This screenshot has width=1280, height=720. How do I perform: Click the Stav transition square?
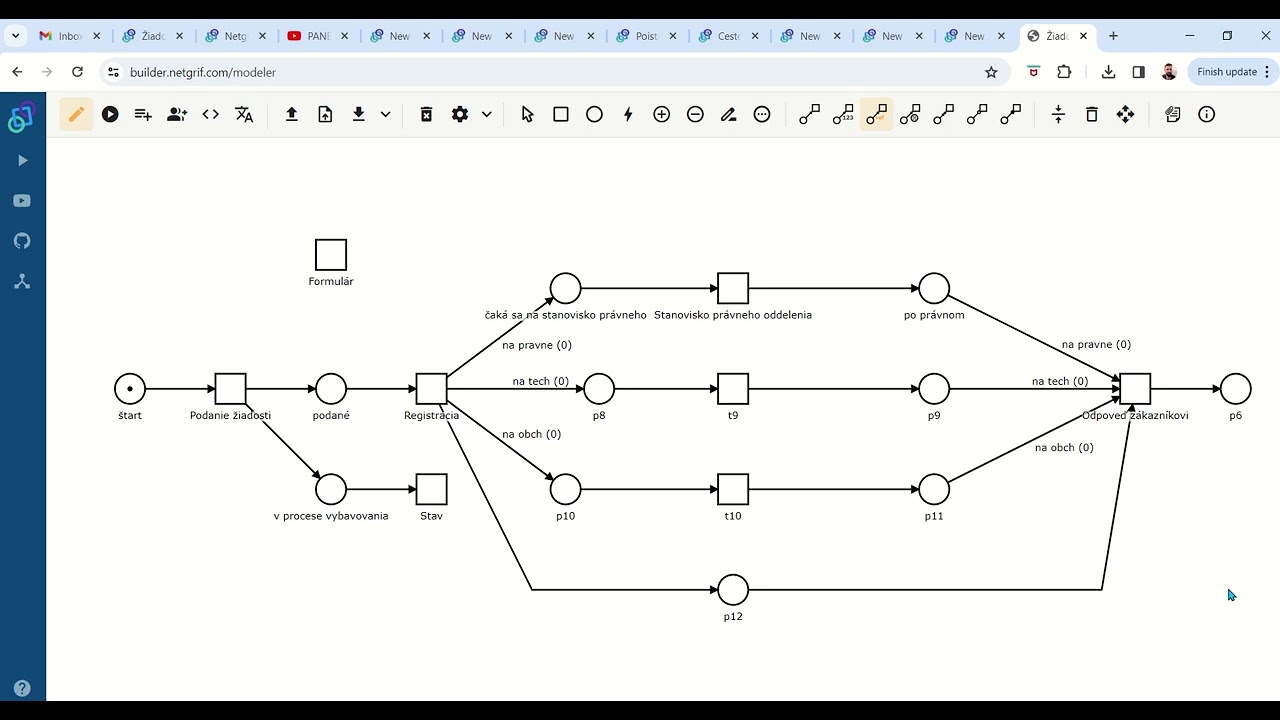432,490
